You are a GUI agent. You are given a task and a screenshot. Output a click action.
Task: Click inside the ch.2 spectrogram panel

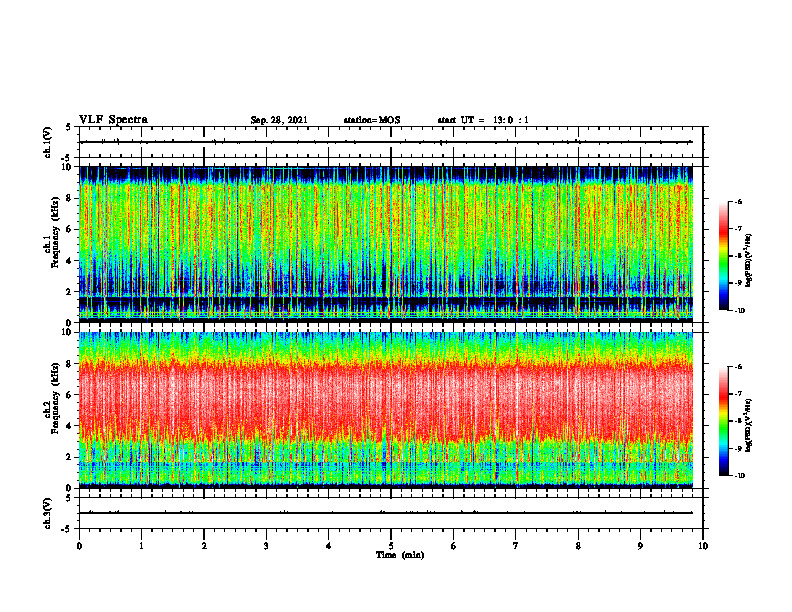(386, 410)
